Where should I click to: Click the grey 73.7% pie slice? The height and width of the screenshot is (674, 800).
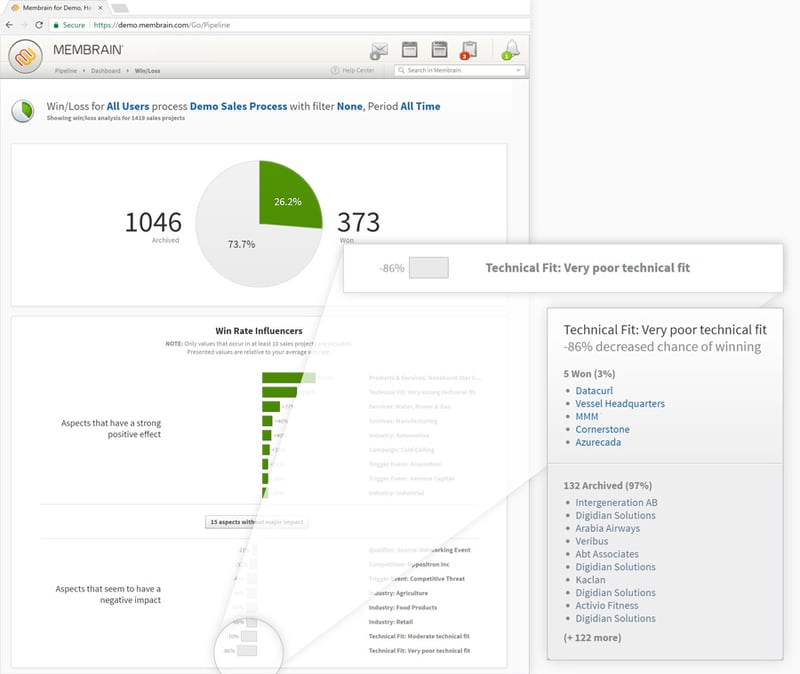[240, 245]
